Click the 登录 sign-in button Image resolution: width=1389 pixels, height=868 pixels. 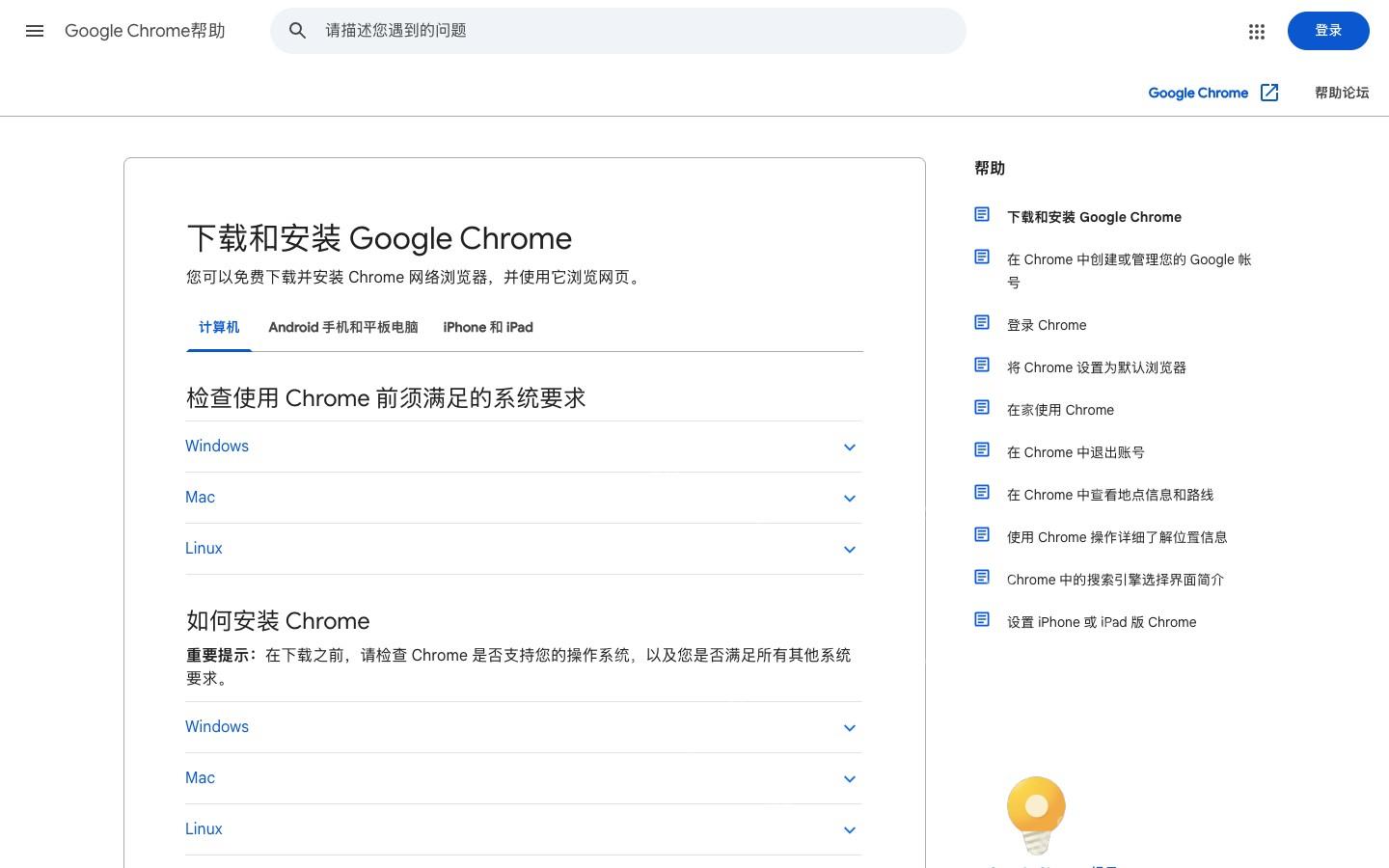tap(1328, 31)
